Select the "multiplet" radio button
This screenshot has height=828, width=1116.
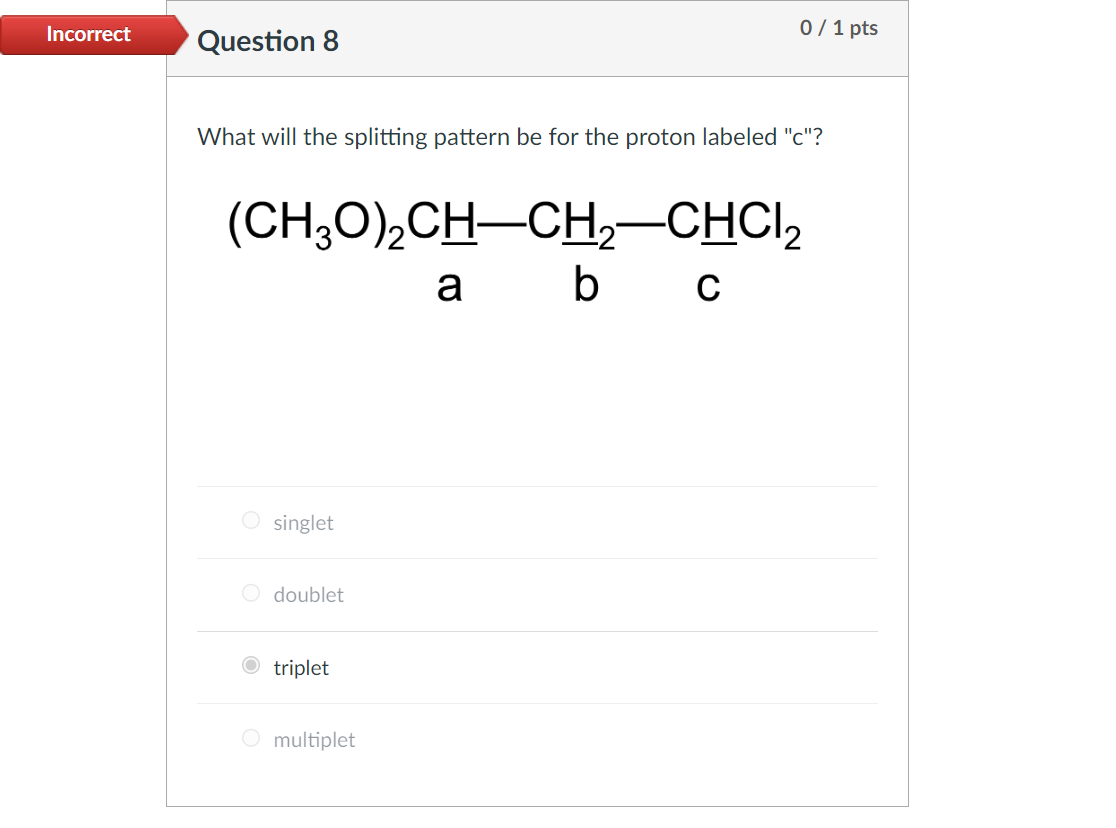pyautogui.click(x=250, y=738)
